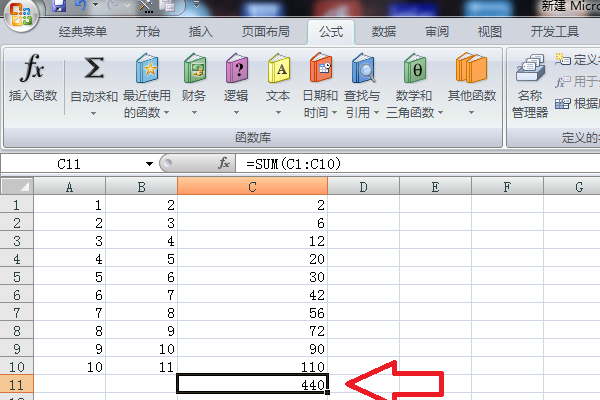Click the formula bar showing =SUM(C1:C10)
This screenshot has height=400, width=600.
click(x=418, y=164)
